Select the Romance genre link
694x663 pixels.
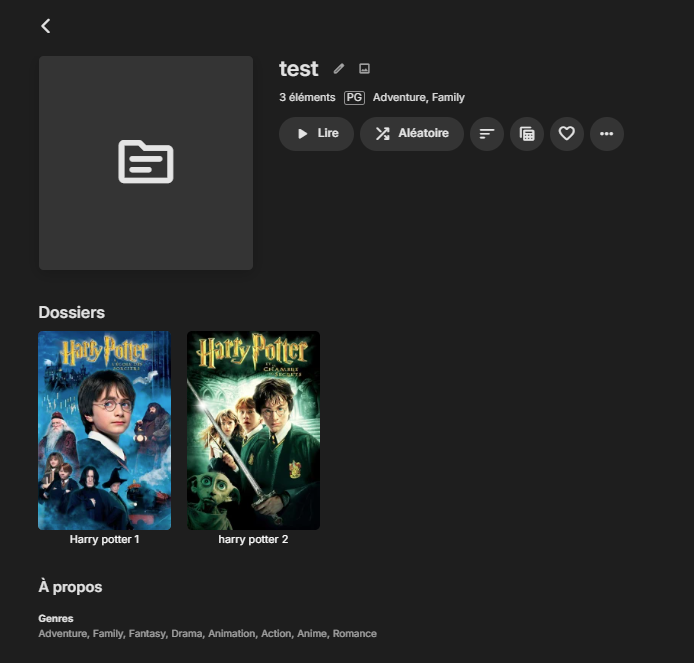pyautogui.click(x=355, y=633)
